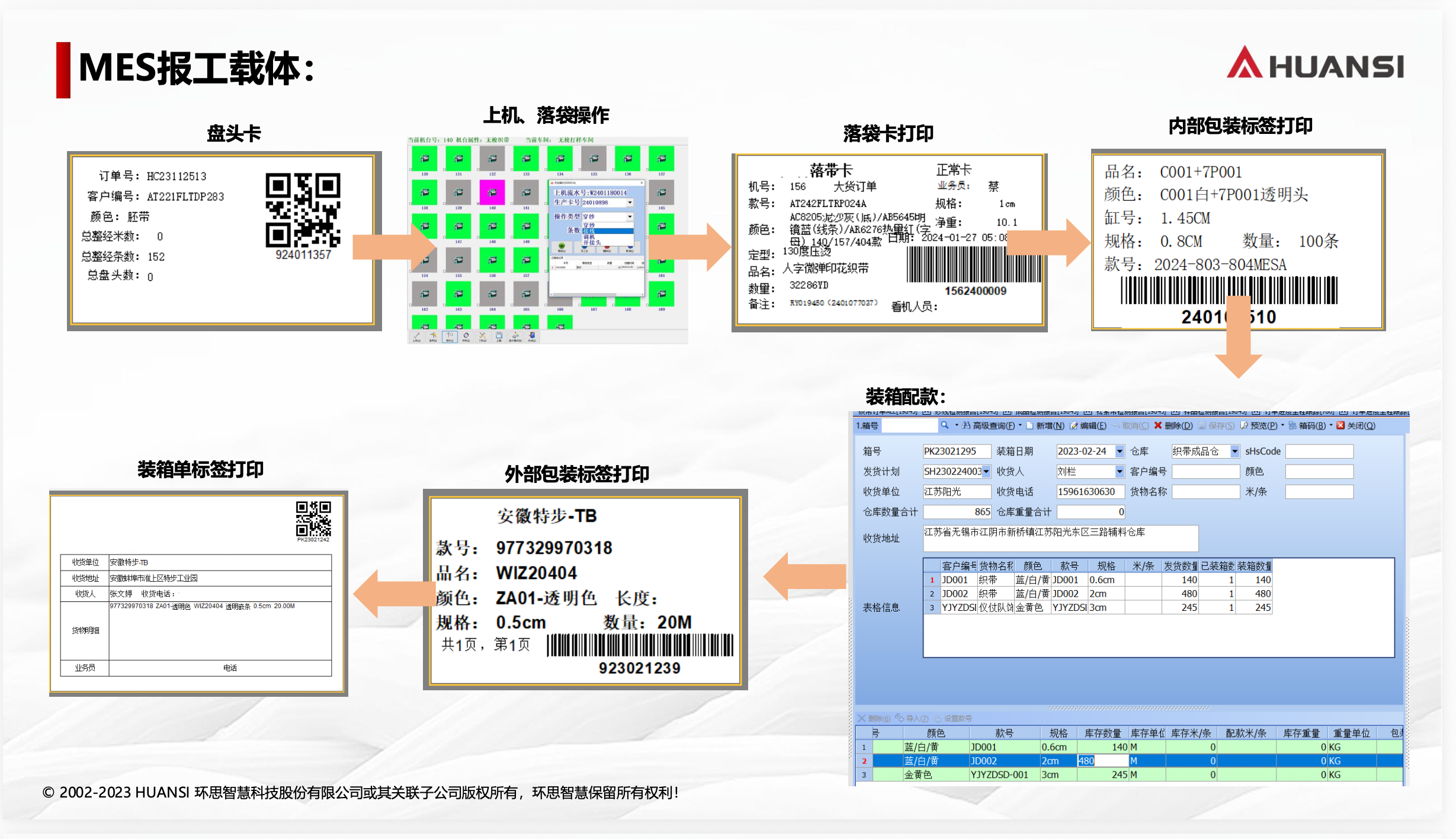
Task: Click the red 删除(D) delete button
Action: click(x=1173, y=426)
